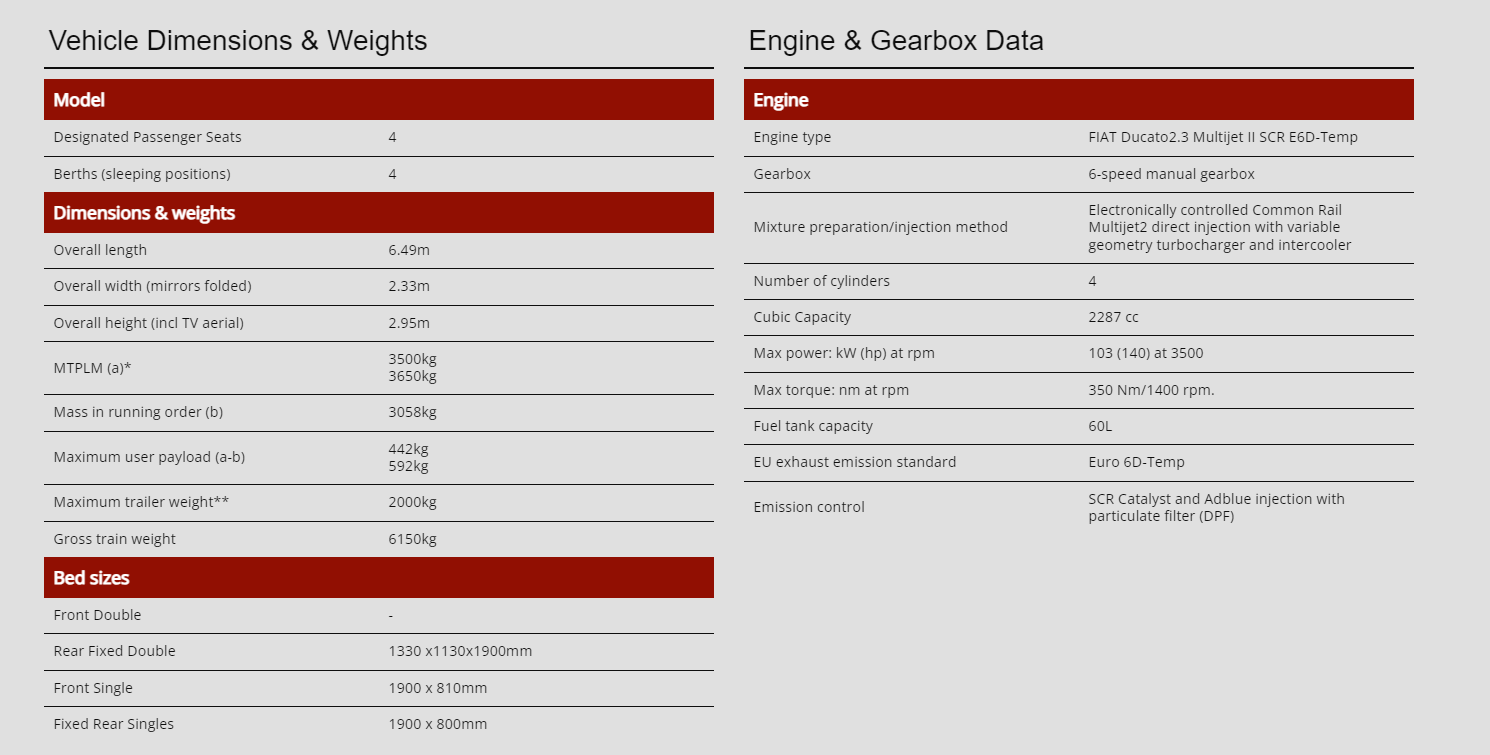Click the 'Rear Fixed Double' label
The height and width of the screenshot is (755, 1490).
point(114,651)
